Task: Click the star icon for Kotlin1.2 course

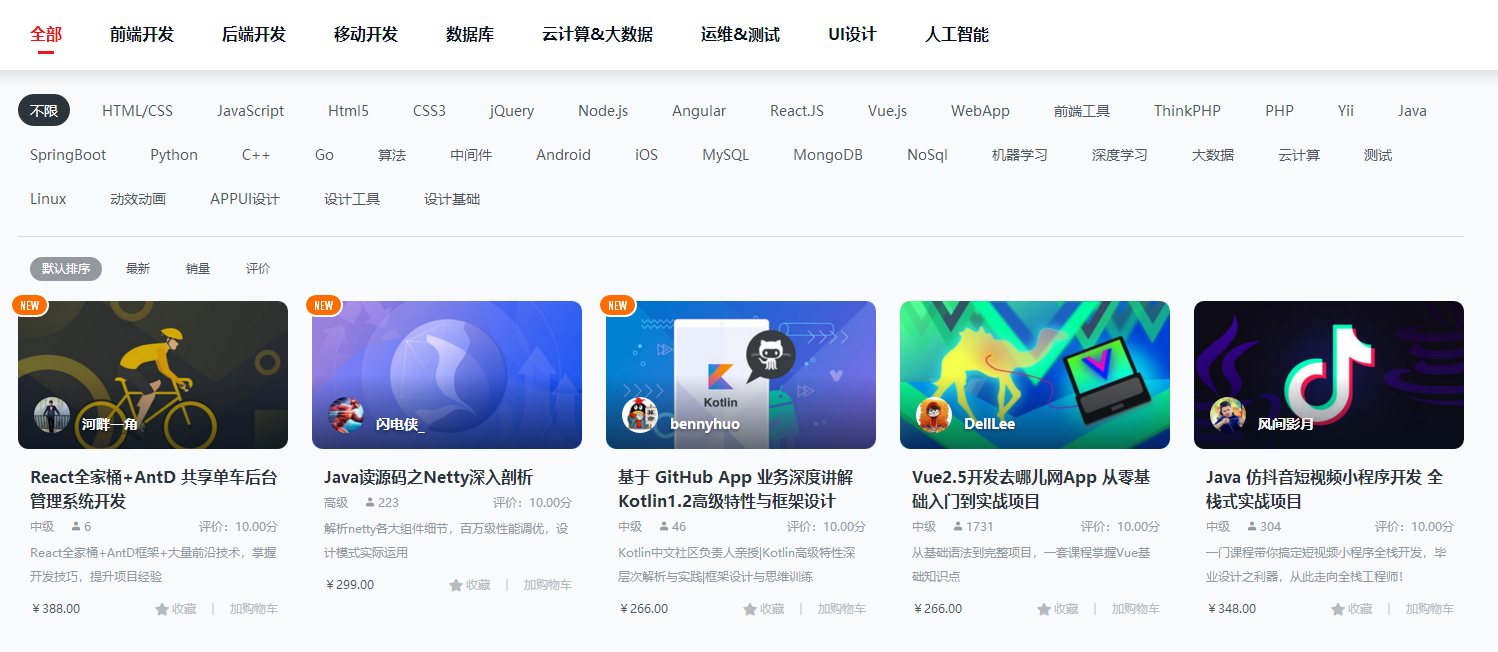Action: pyautogui.click(x=750, y=609)
